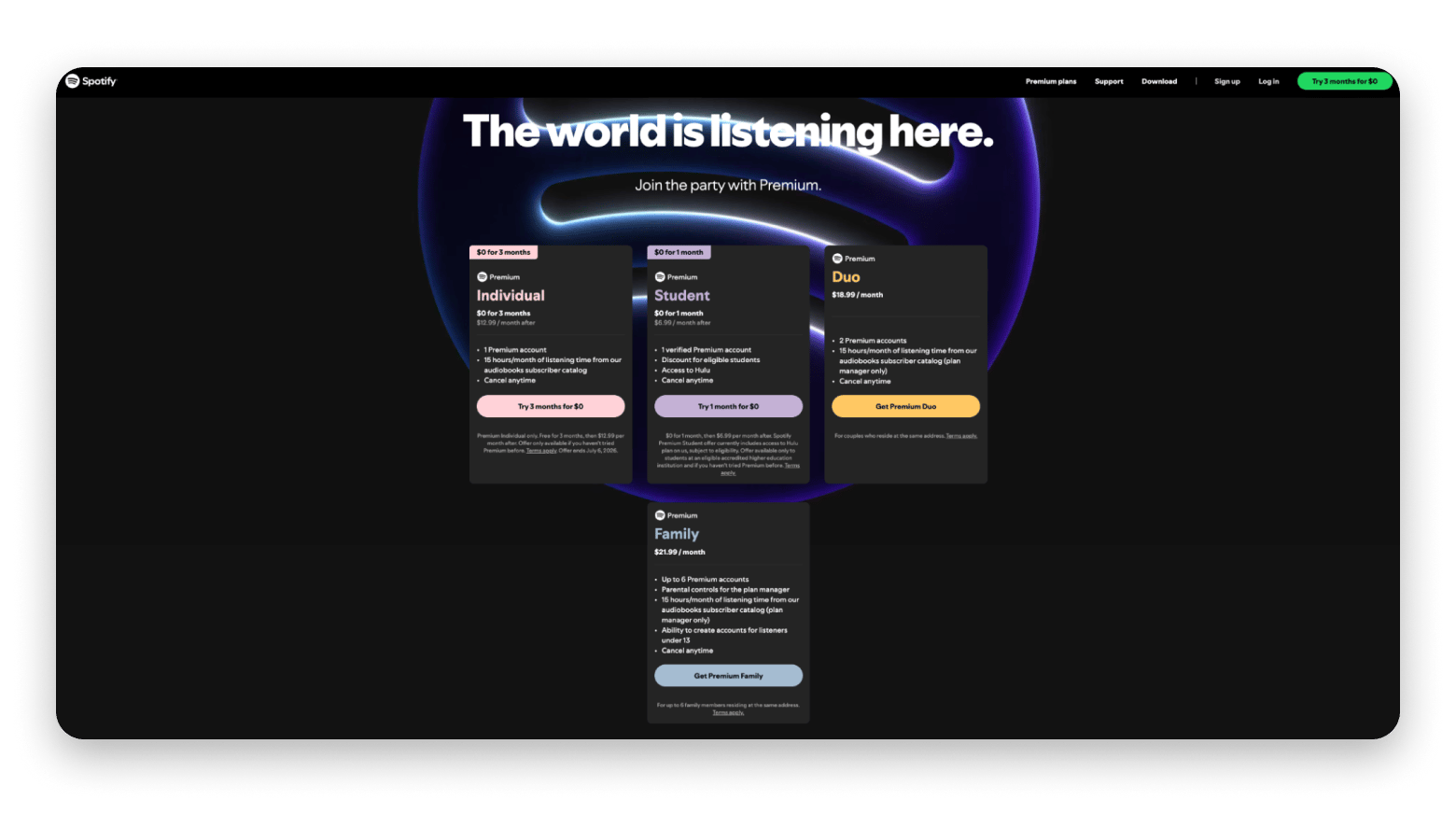This screenshot has height=814, width=1456.
Task: Click Join the party with Premium subtitle
Action: pos(728,185)
